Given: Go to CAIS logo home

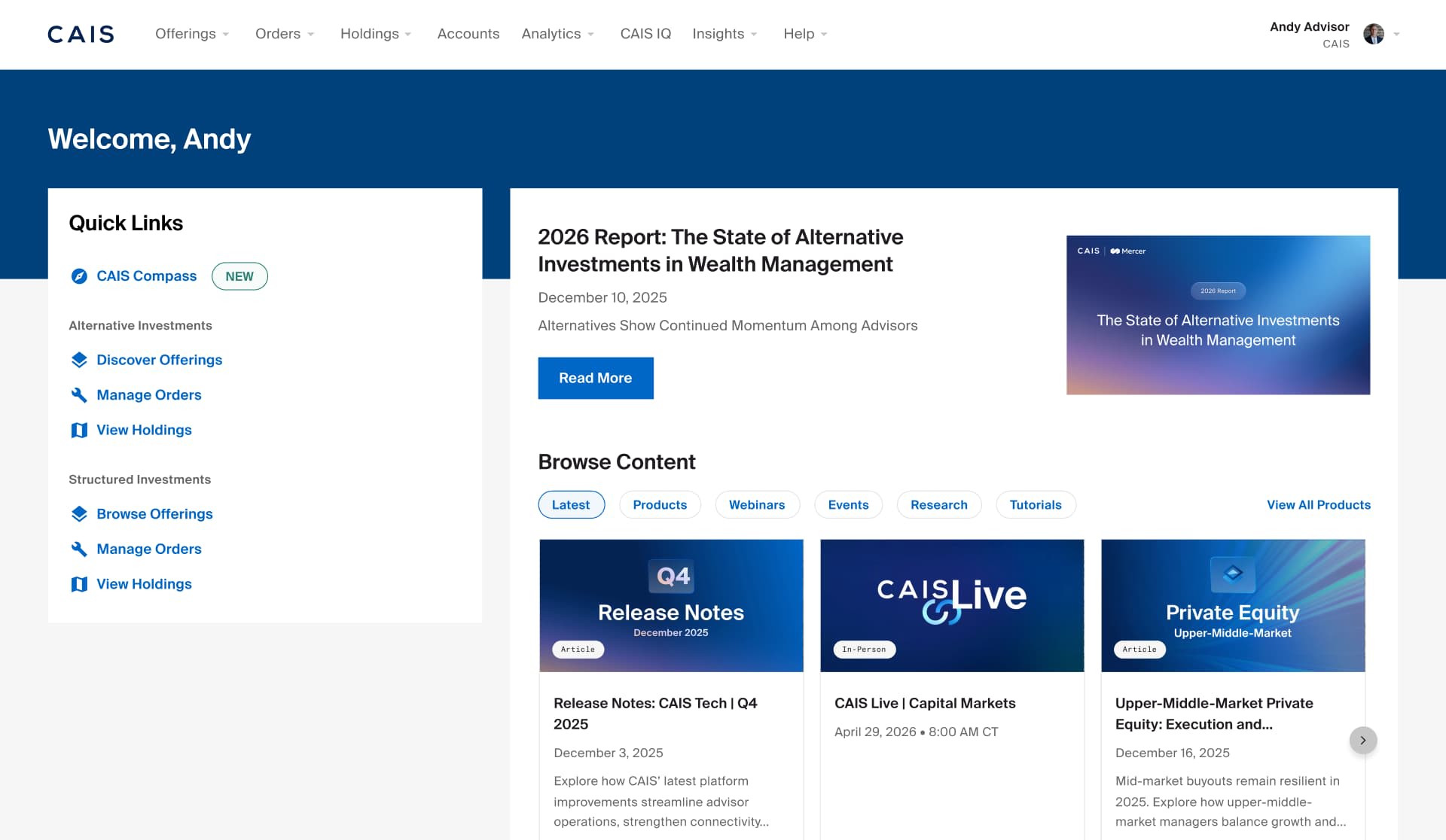Looking at the screenshot, I should point(81,34).
